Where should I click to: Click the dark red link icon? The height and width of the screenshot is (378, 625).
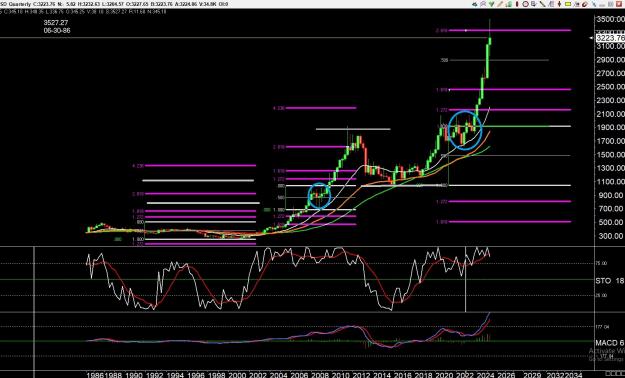point(584,4)
